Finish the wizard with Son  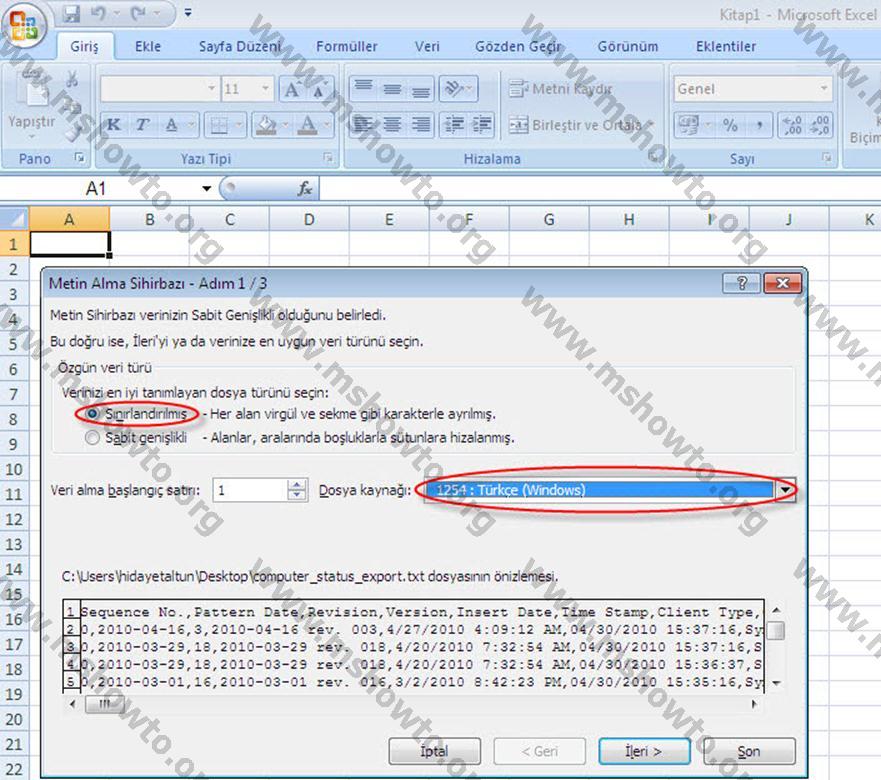[x=749, y=751]
